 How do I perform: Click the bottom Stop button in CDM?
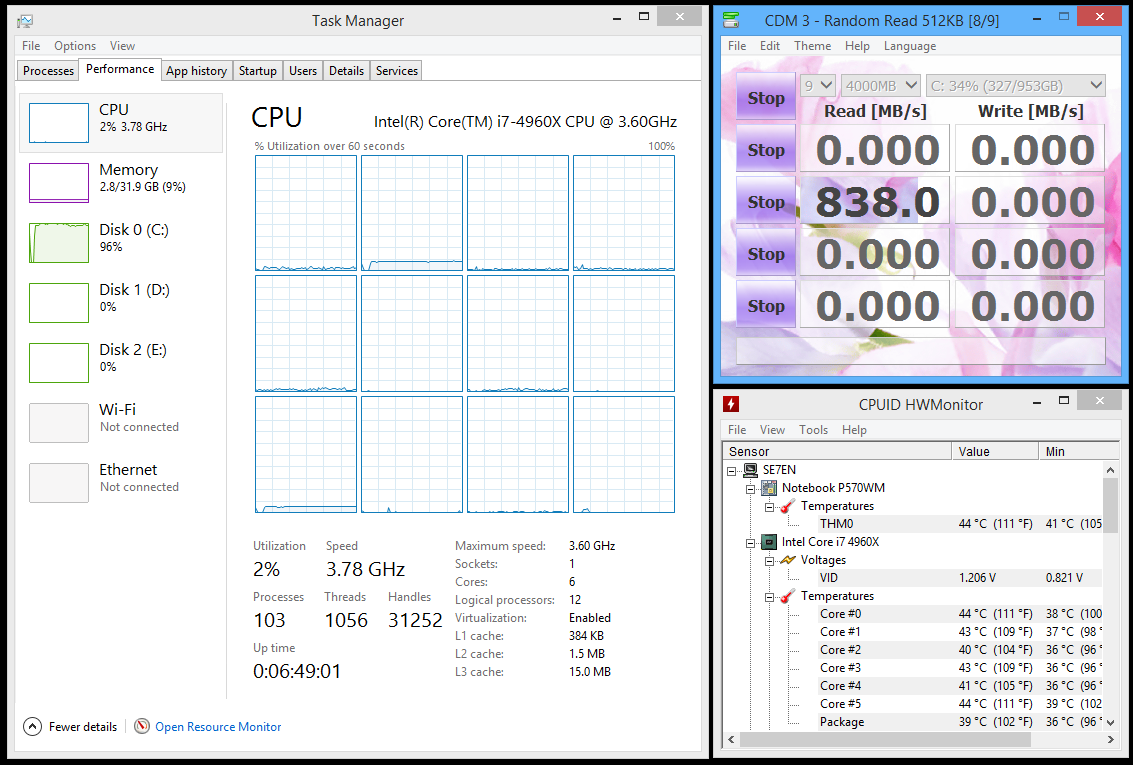pos(766,306)
